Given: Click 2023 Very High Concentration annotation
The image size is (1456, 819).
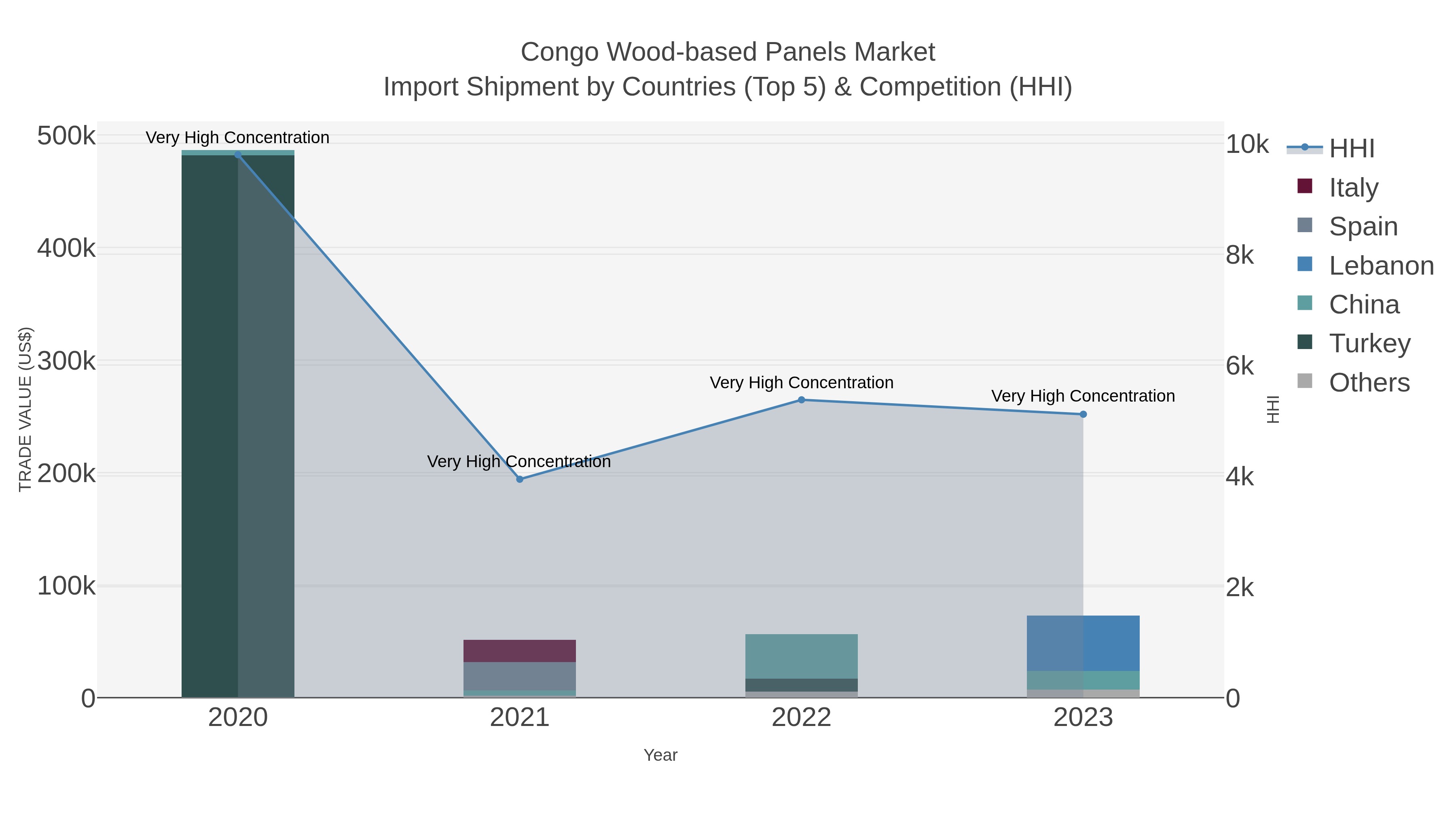Looking at the screenshot, I should coord(1083,396).
